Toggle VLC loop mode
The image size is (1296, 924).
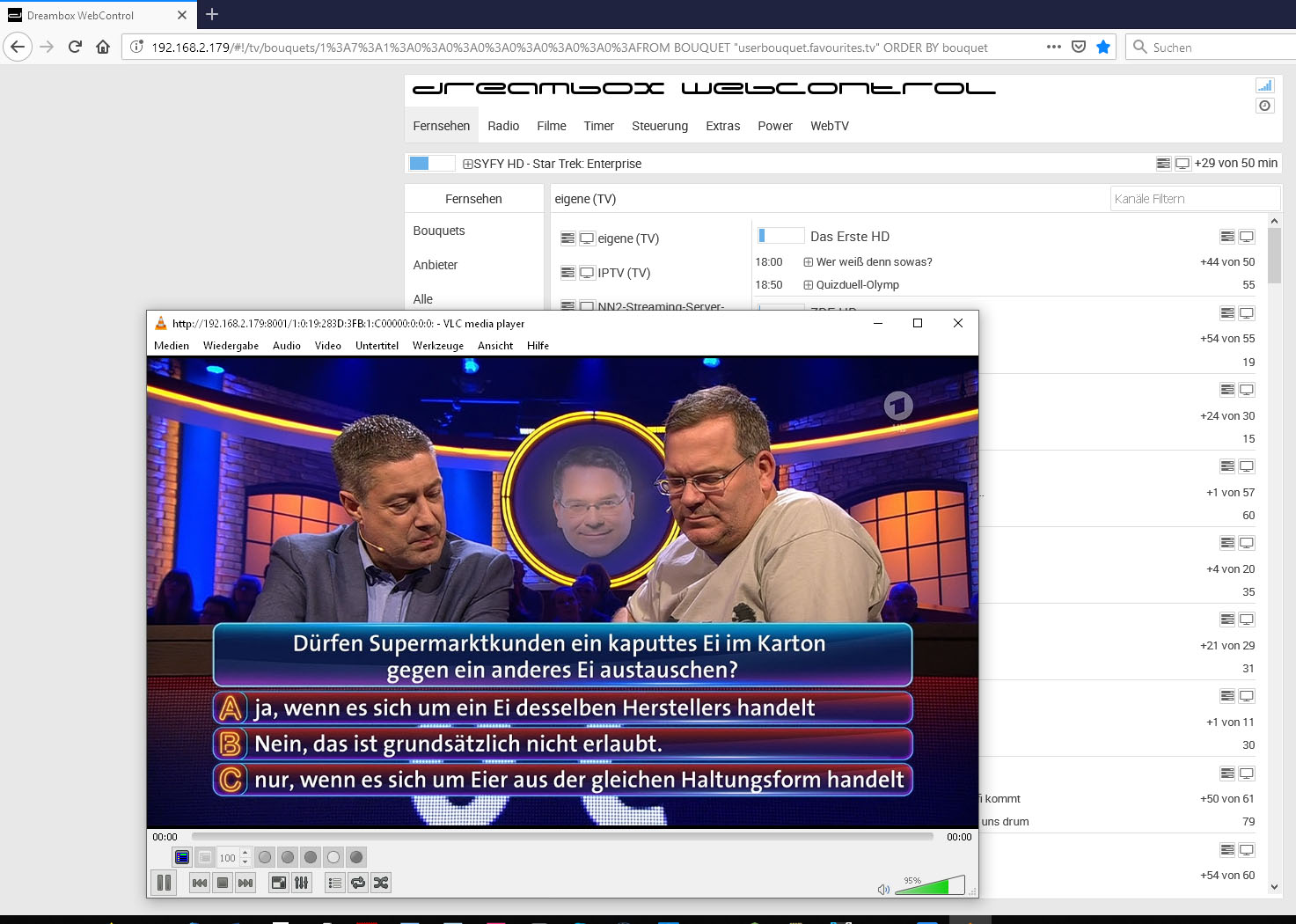[x=358, y=883]
